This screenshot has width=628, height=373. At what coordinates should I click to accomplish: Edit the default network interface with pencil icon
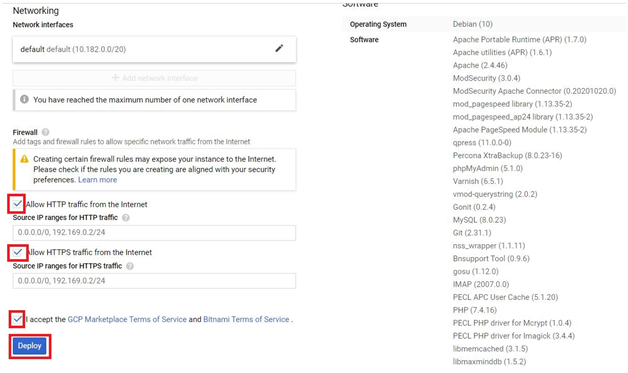[x=279, y=48]
